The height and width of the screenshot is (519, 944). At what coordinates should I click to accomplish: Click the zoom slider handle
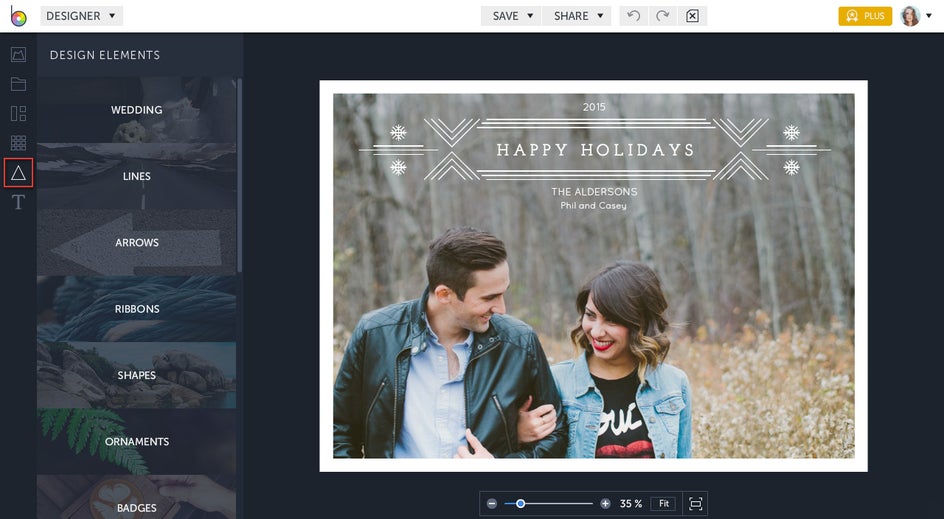coord(520,503)
